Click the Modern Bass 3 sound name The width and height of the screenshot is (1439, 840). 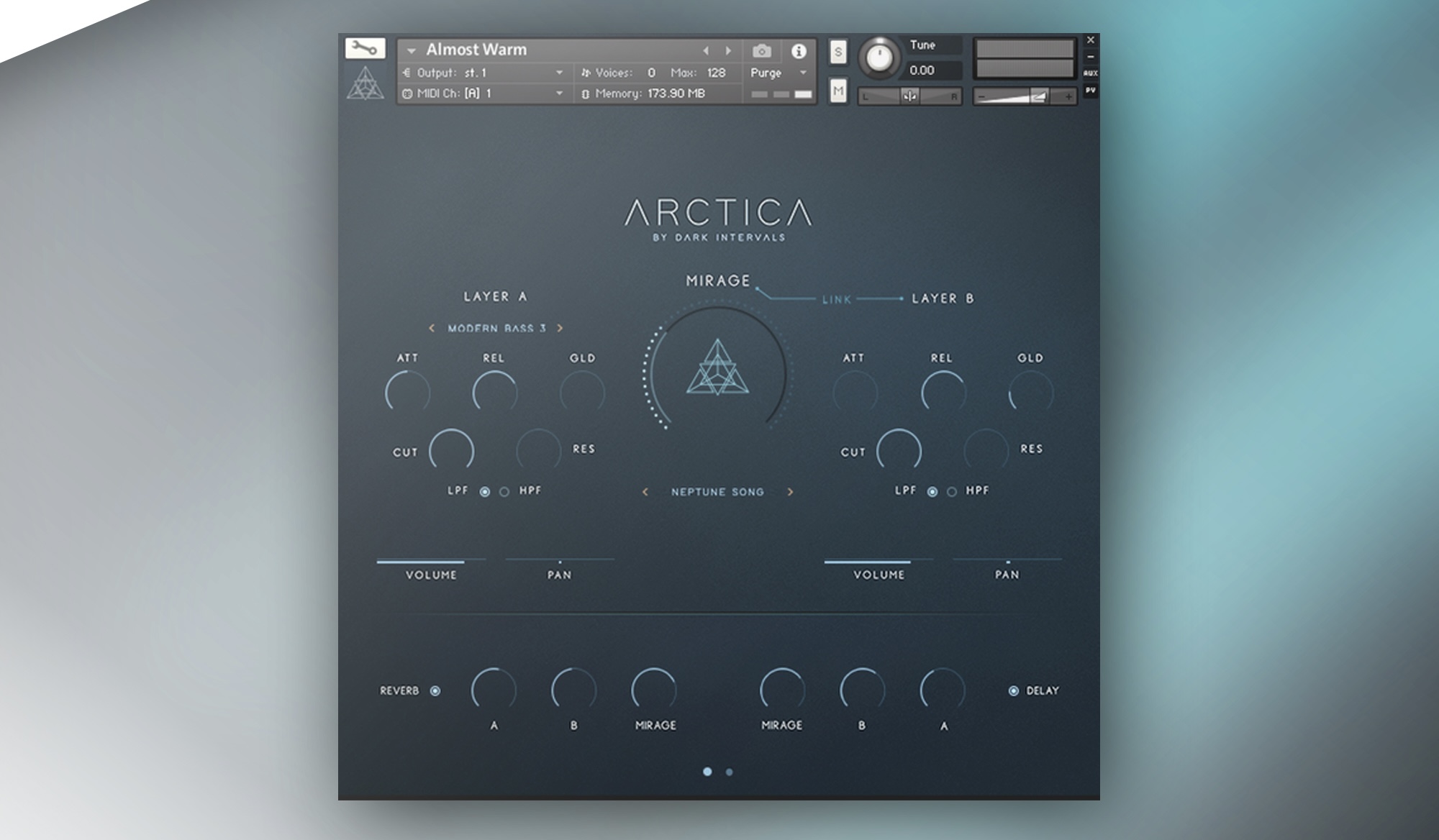pos(496,328)
